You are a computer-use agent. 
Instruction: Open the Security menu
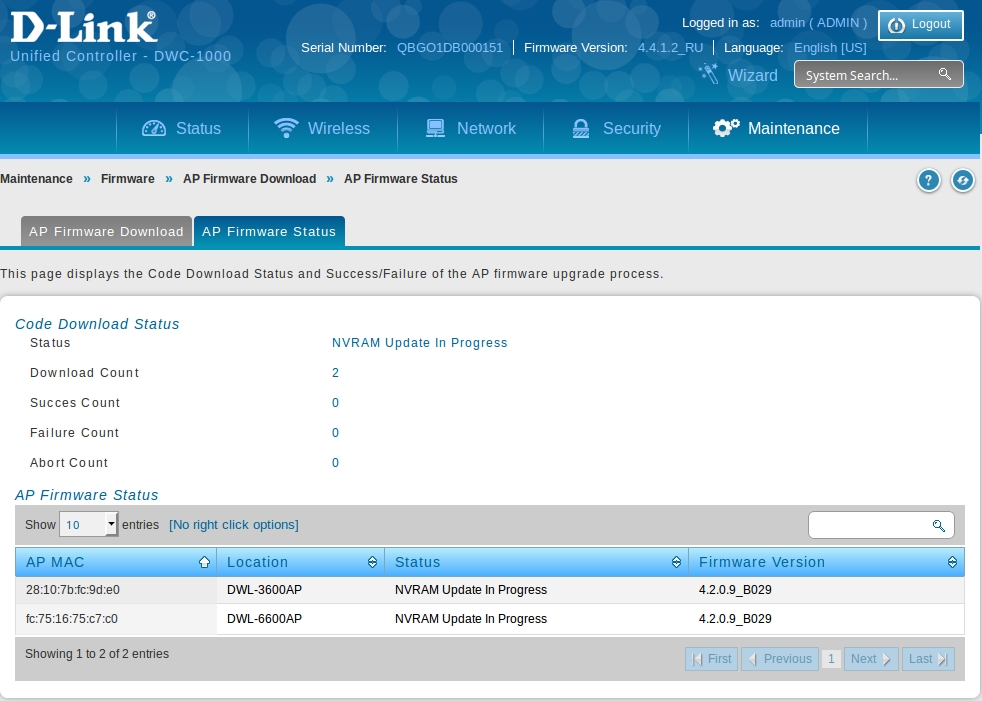pyautogui.click(x=616, y=129)
